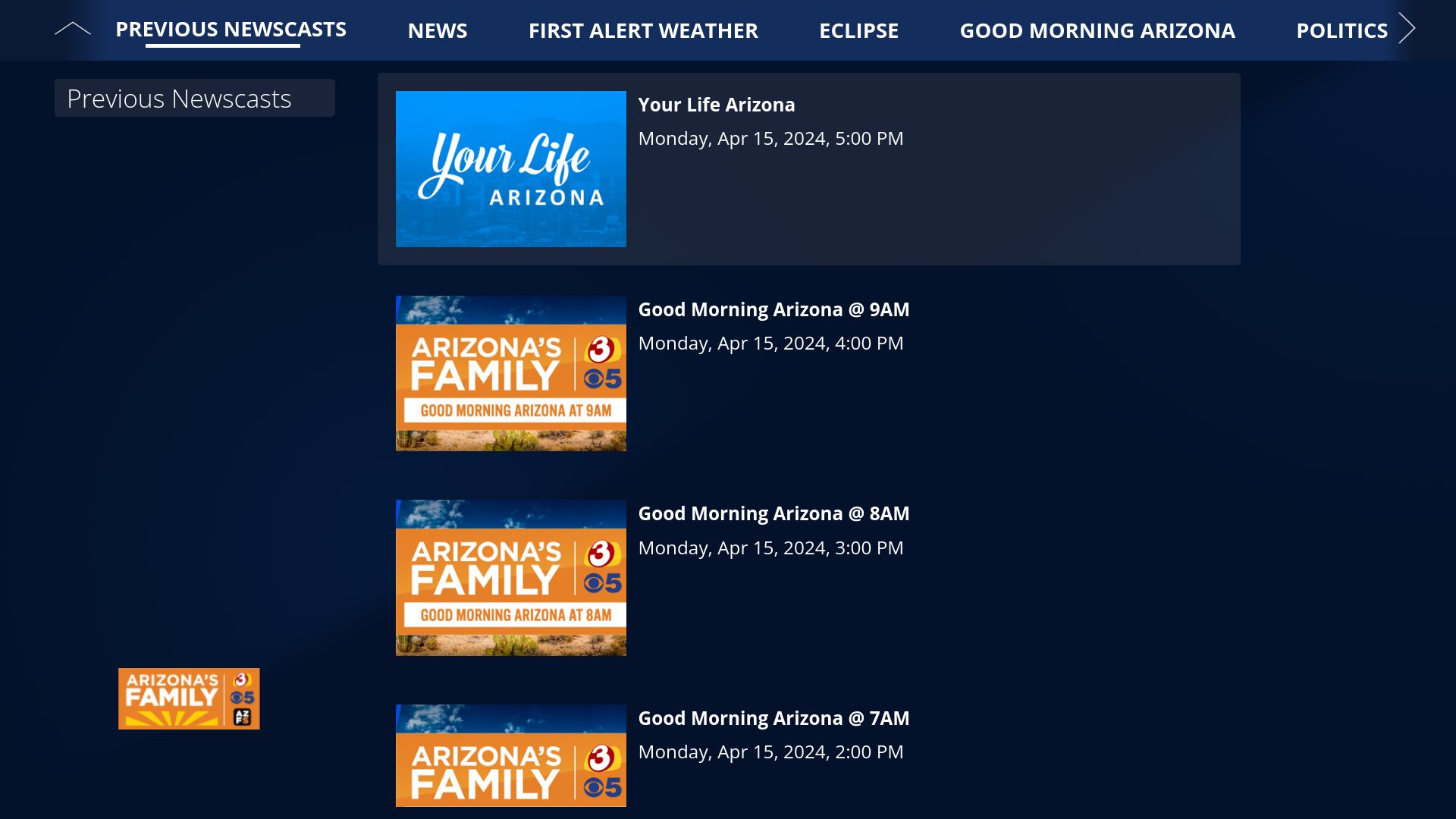This screenshot has height=819, width=1456.
Task: Click the Your Life Arizona logo thumbnail
Action: (510, 168)
